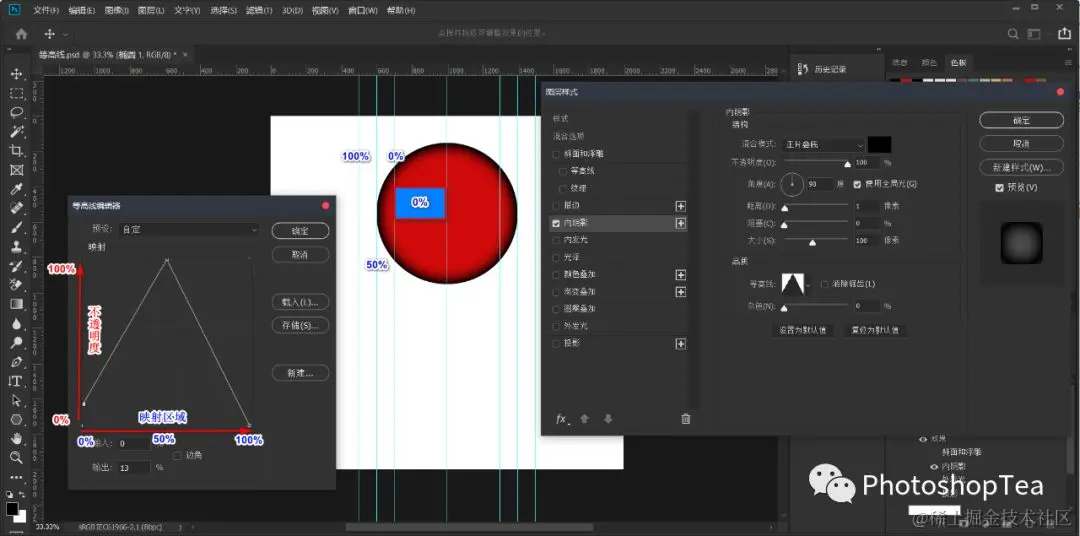
Task: Switch to the 色板 Swatches panel tab
Action: click(x=958, y=63)
